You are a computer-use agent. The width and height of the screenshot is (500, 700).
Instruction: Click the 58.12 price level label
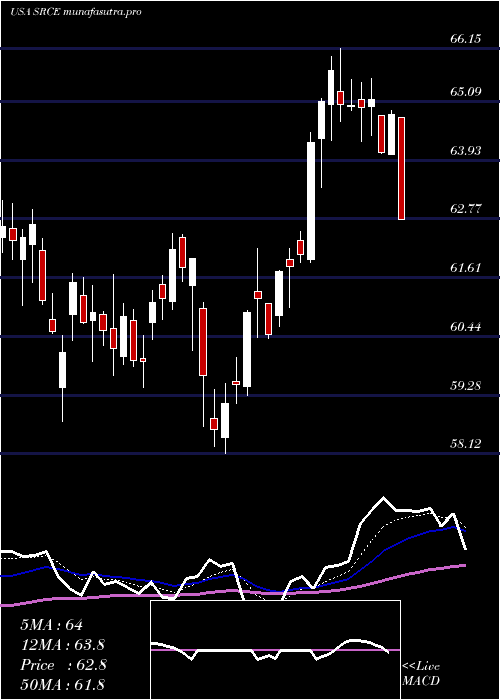(466, 444)
